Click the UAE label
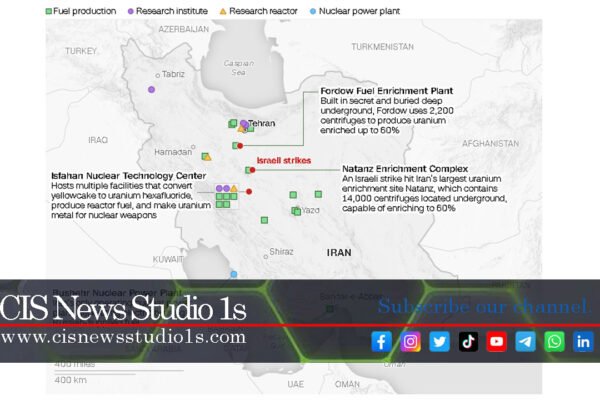600x400 pixels. [x=295, y=384]
